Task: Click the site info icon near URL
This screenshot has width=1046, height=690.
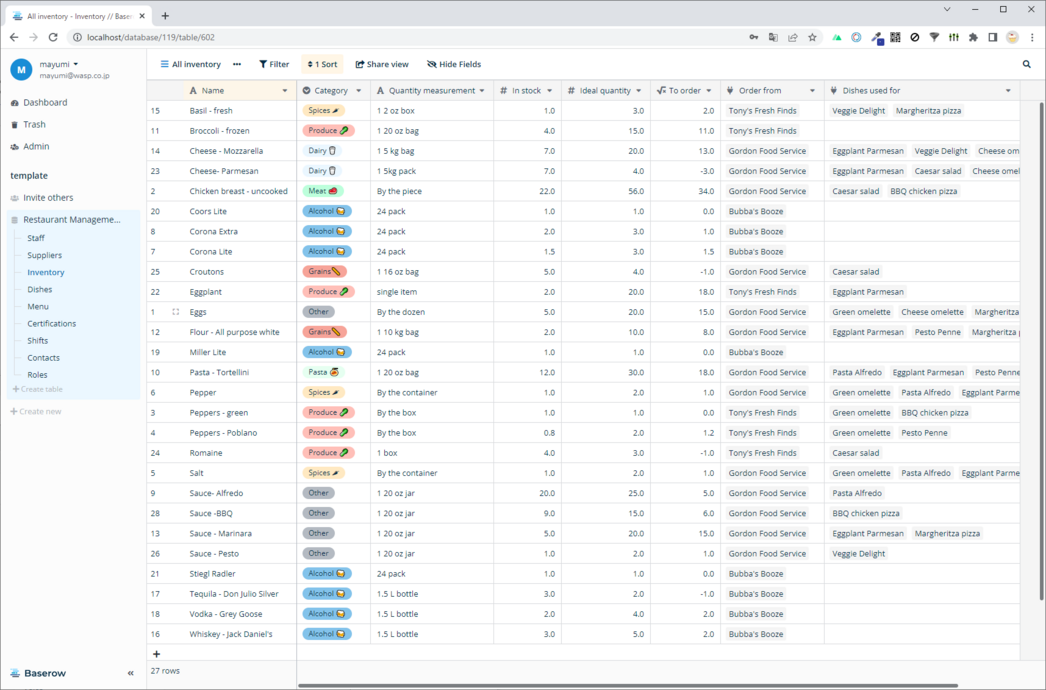Action: coord(77,37)
